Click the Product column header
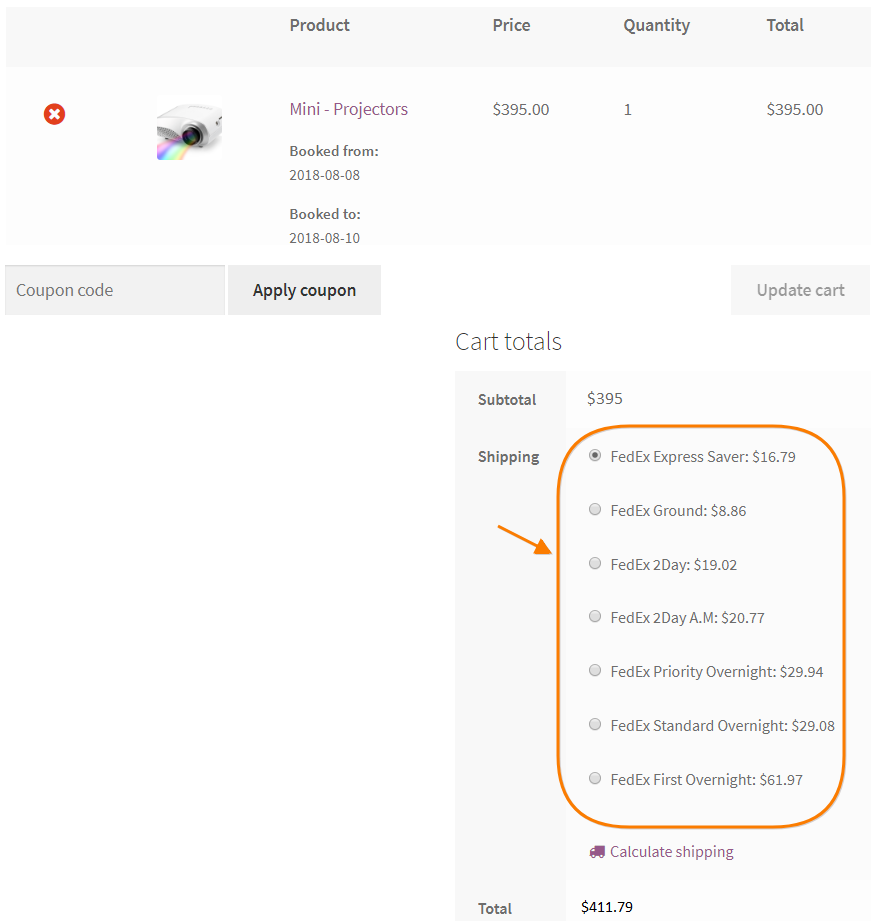Screen dimensions: 875x921 pyautogui.click(x=319, y=25)
